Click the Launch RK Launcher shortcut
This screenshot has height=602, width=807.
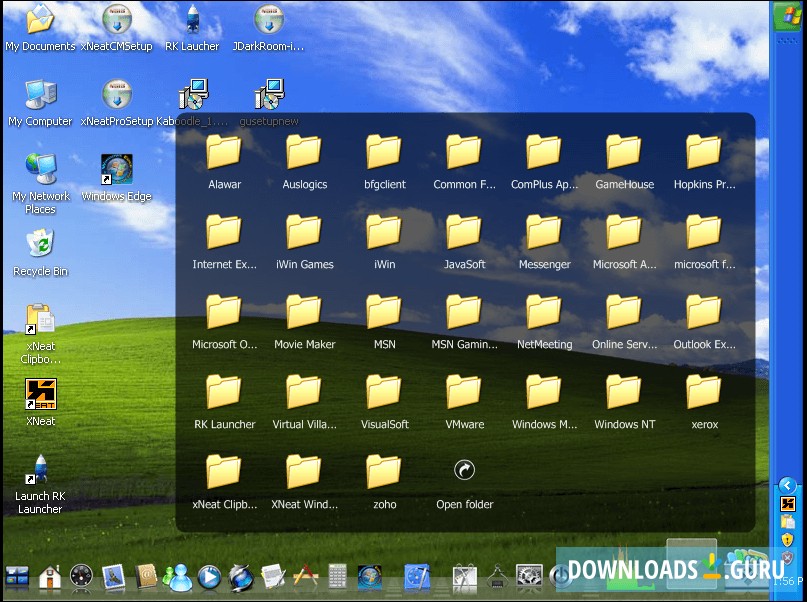40,470
